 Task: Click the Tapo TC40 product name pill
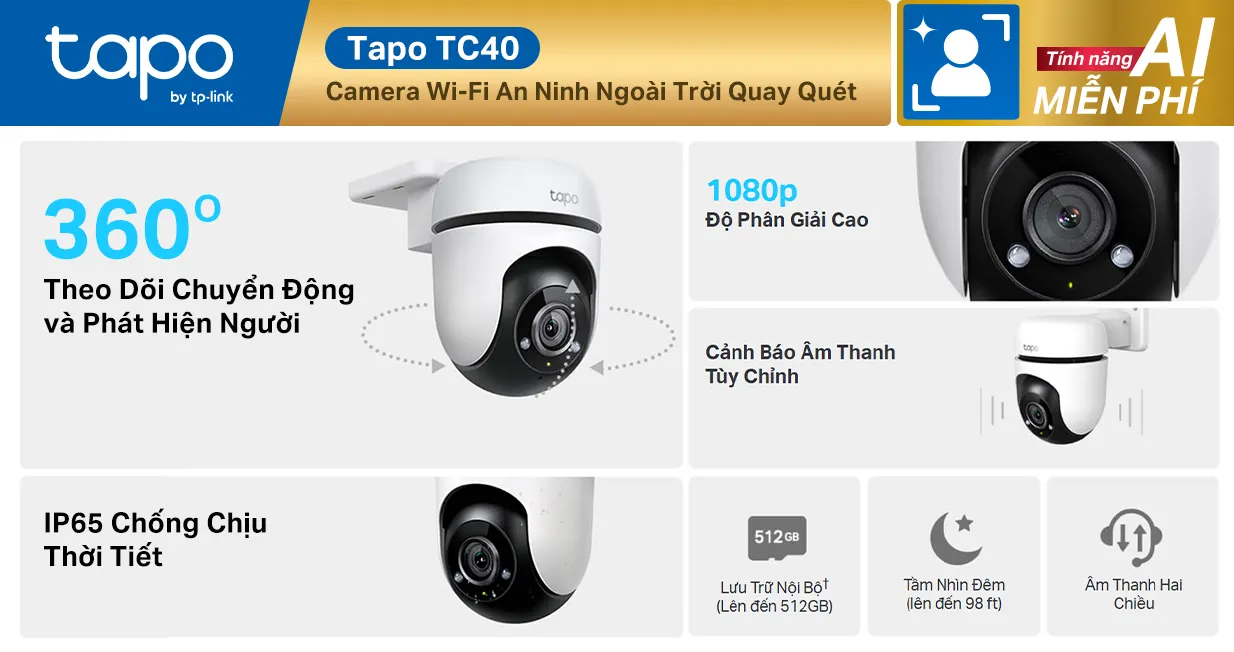433,48
